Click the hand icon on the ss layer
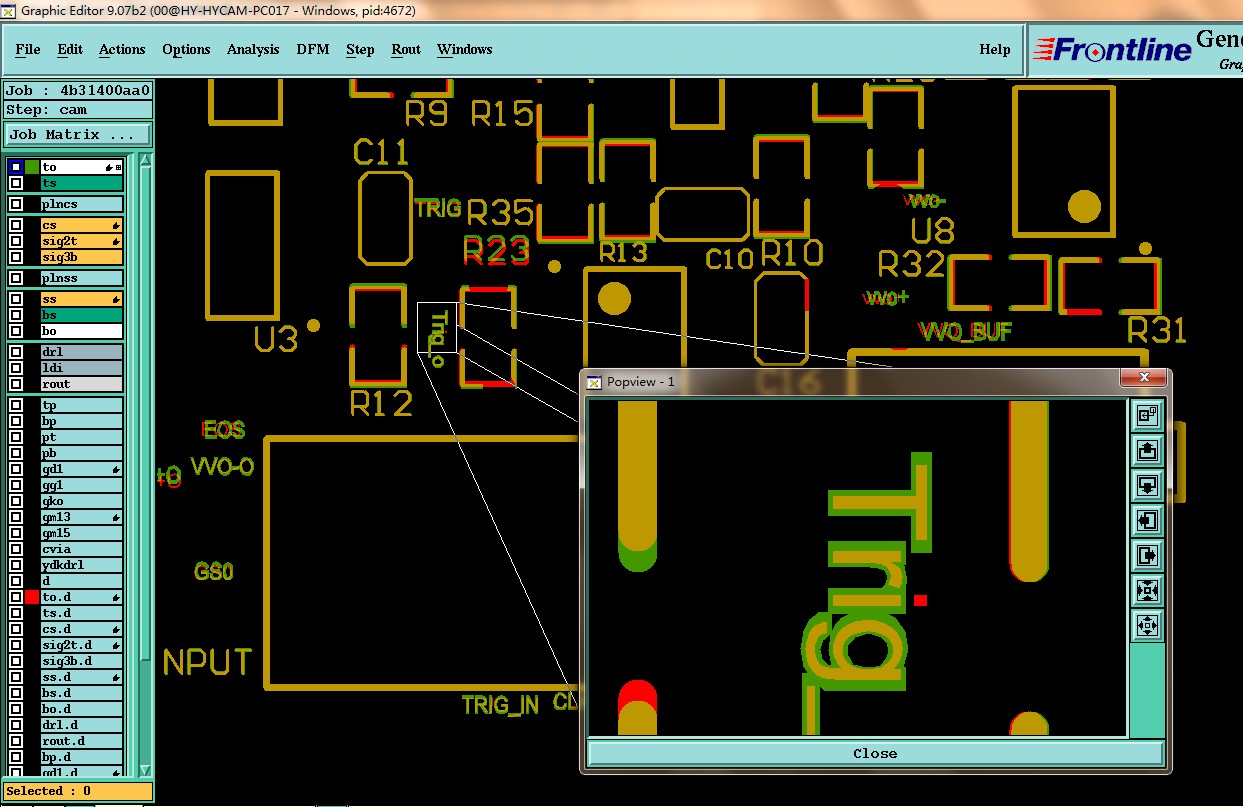The width and height of the screenshot is (1243, 807). pos(117,300)
